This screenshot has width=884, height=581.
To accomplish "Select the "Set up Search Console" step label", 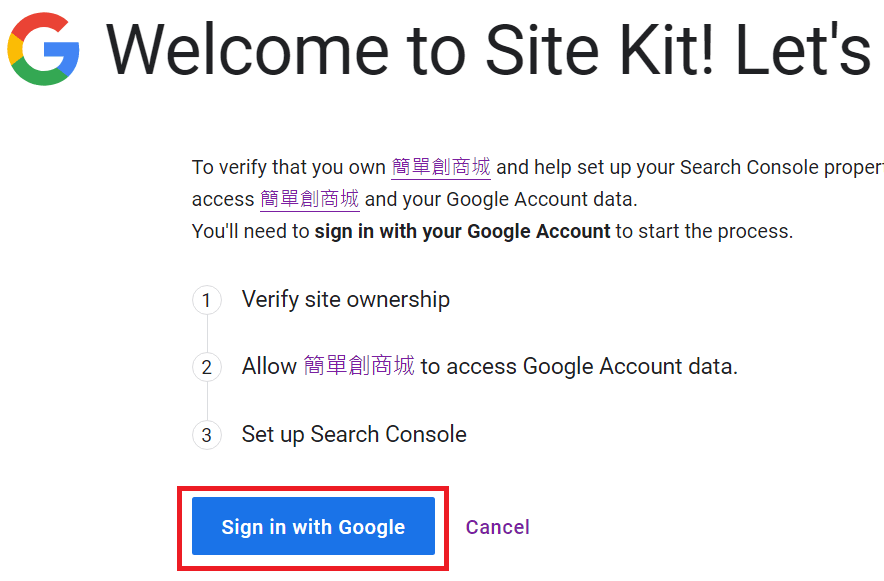I will [x=354, y=434].
